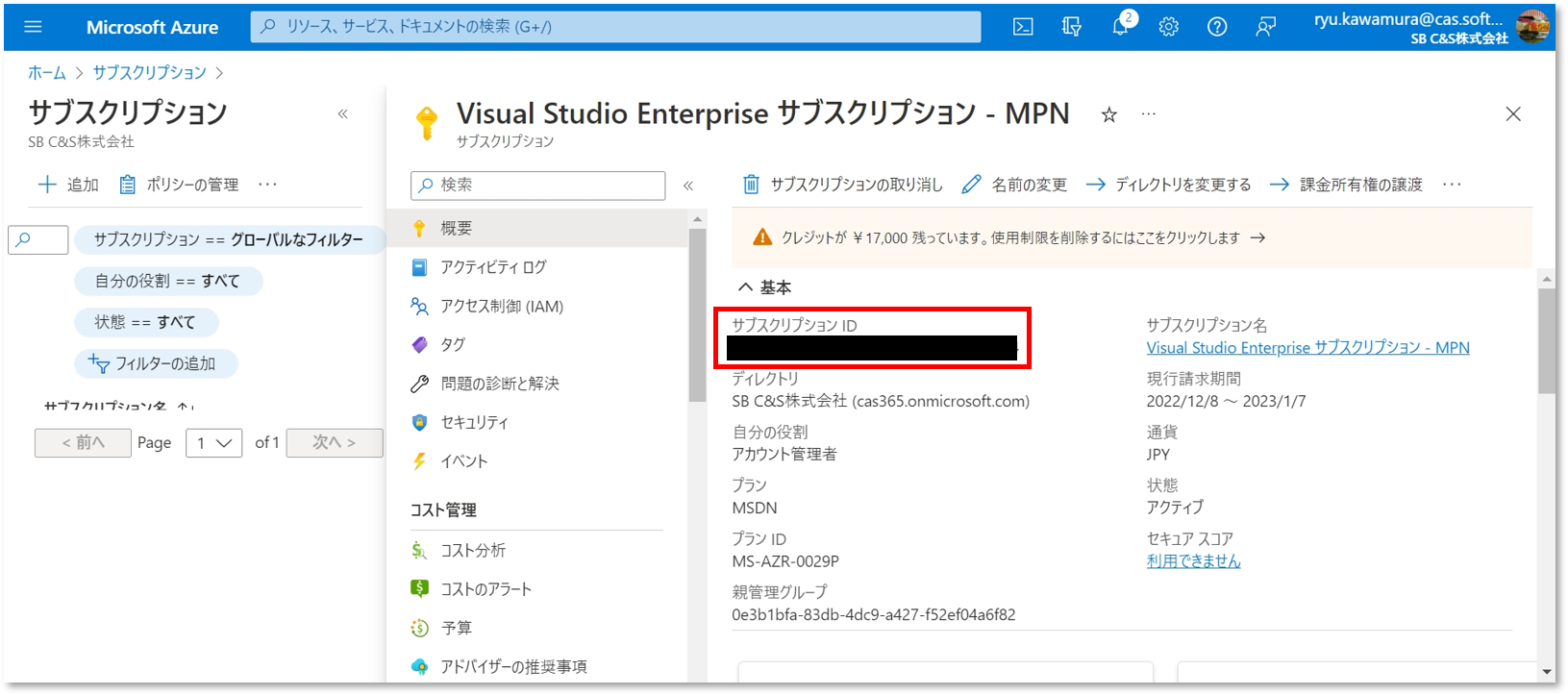Edit the サブスクリプション == グローバルなフィルター pill
This screenshot has height=695, width=1568.
click(230, 239)
